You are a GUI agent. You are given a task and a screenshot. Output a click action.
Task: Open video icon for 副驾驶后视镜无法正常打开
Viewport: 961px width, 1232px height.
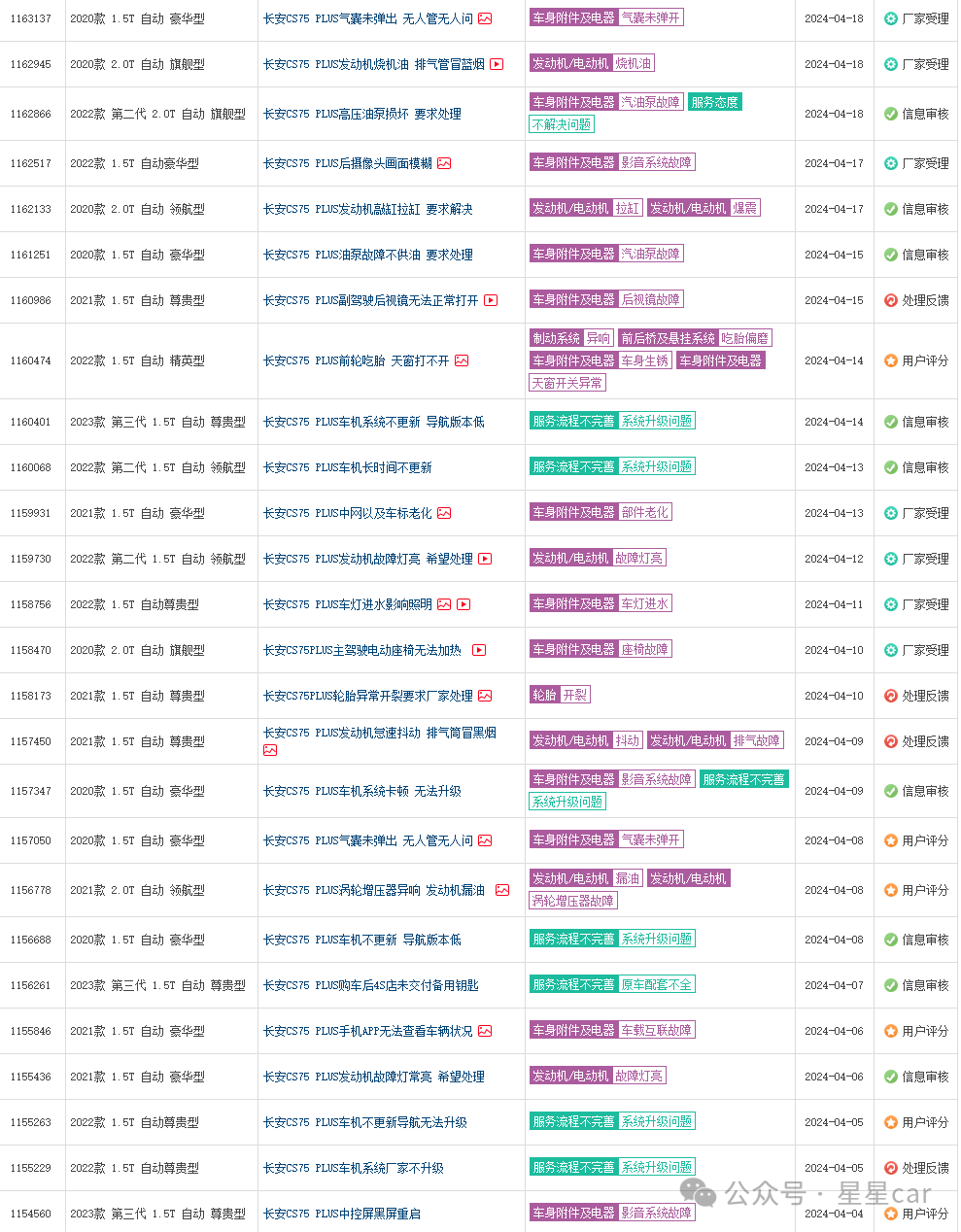pos(491,300)
